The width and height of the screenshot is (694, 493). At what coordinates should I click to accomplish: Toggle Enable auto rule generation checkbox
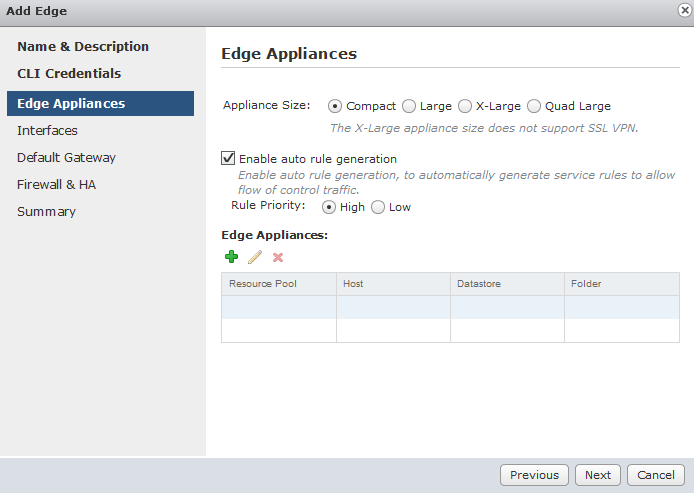click(x=228, y=158)
